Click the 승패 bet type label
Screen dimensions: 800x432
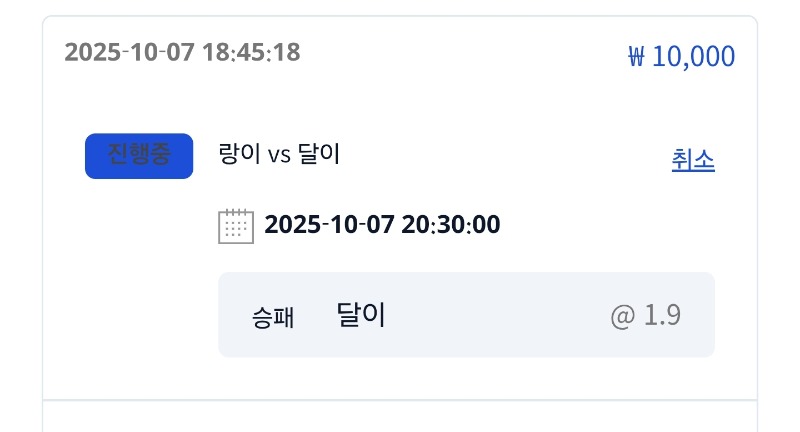tap(273, 318)
